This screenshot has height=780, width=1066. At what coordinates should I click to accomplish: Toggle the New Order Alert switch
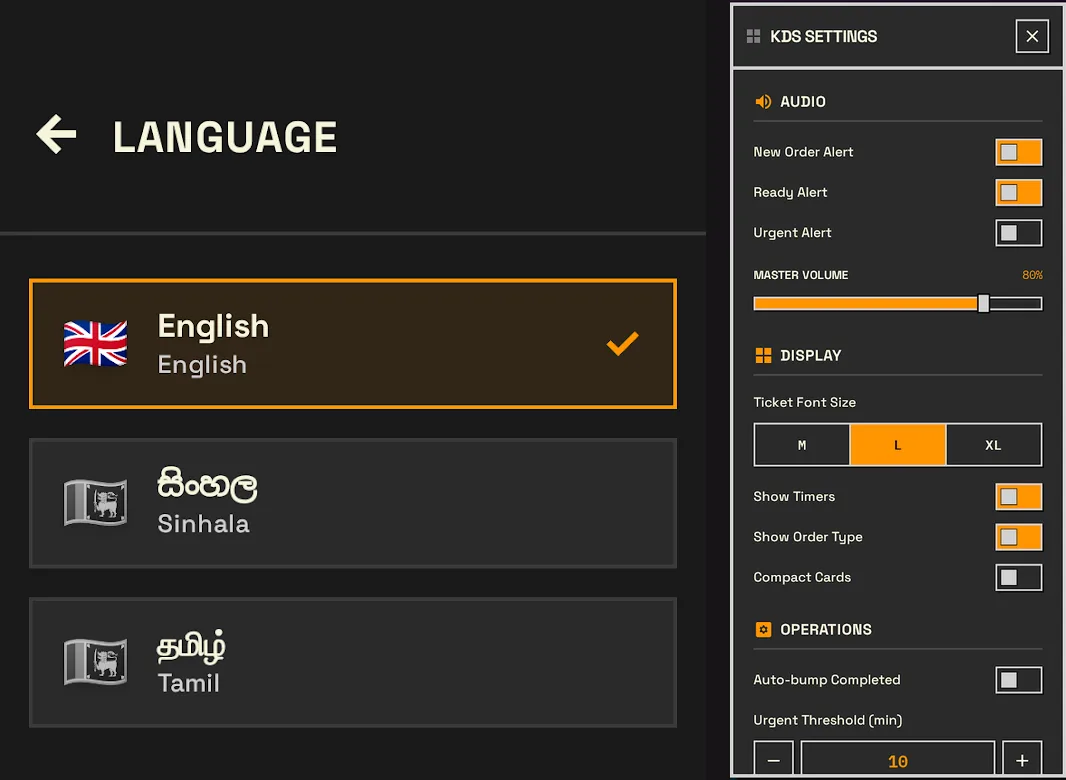(x=1018, y=152)
